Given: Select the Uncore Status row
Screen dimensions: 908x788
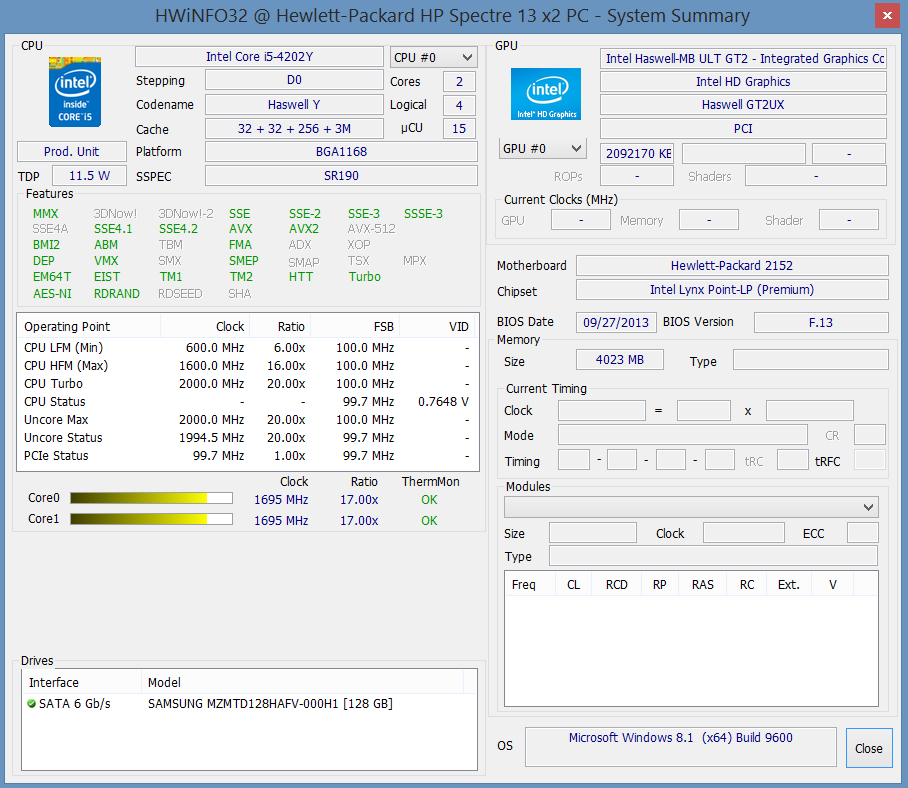Looking at the screenshot, I should (x=247, y=438).
